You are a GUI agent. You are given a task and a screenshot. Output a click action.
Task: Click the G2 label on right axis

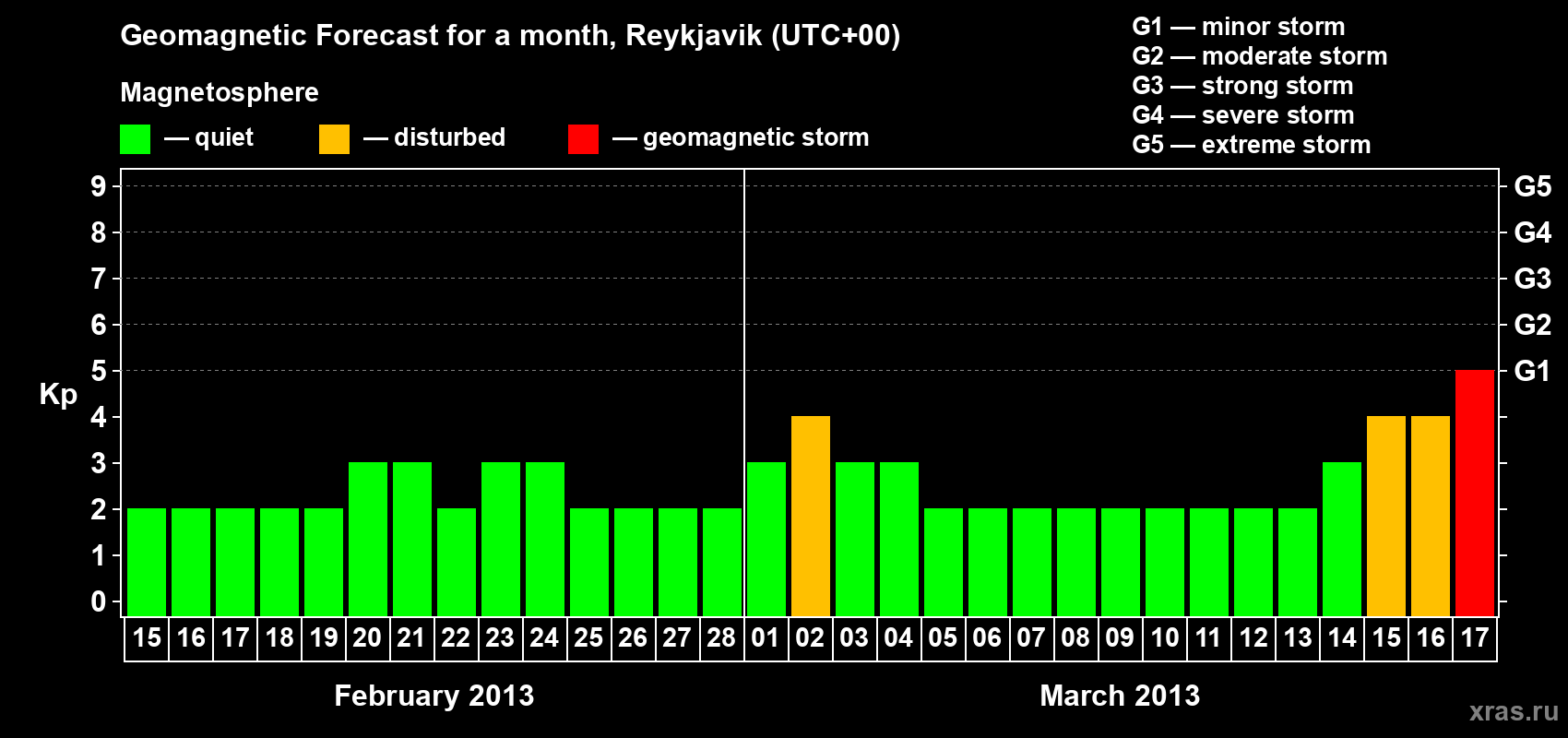(x=1532, y=325)
